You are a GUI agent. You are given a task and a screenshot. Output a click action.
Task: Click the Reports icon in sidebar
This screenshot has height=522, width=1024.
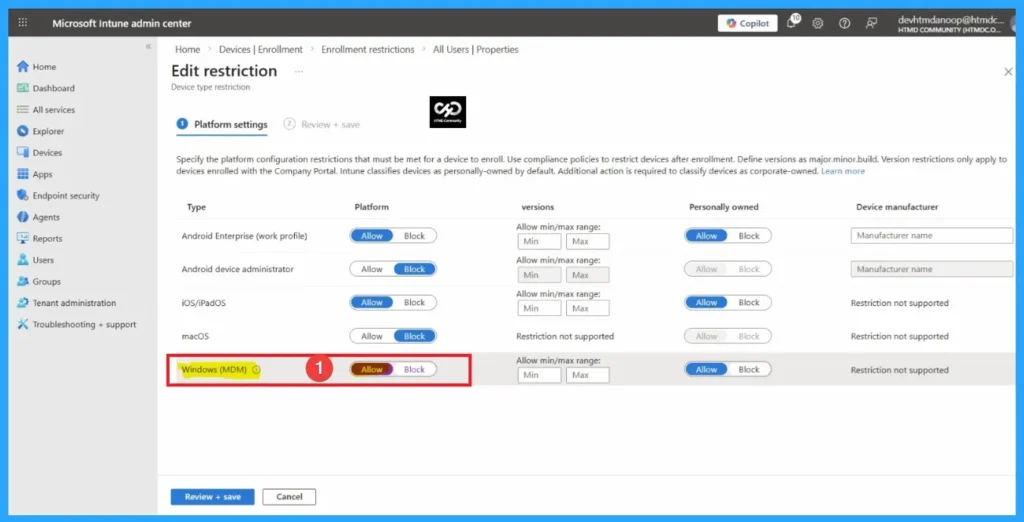[23, 238]
